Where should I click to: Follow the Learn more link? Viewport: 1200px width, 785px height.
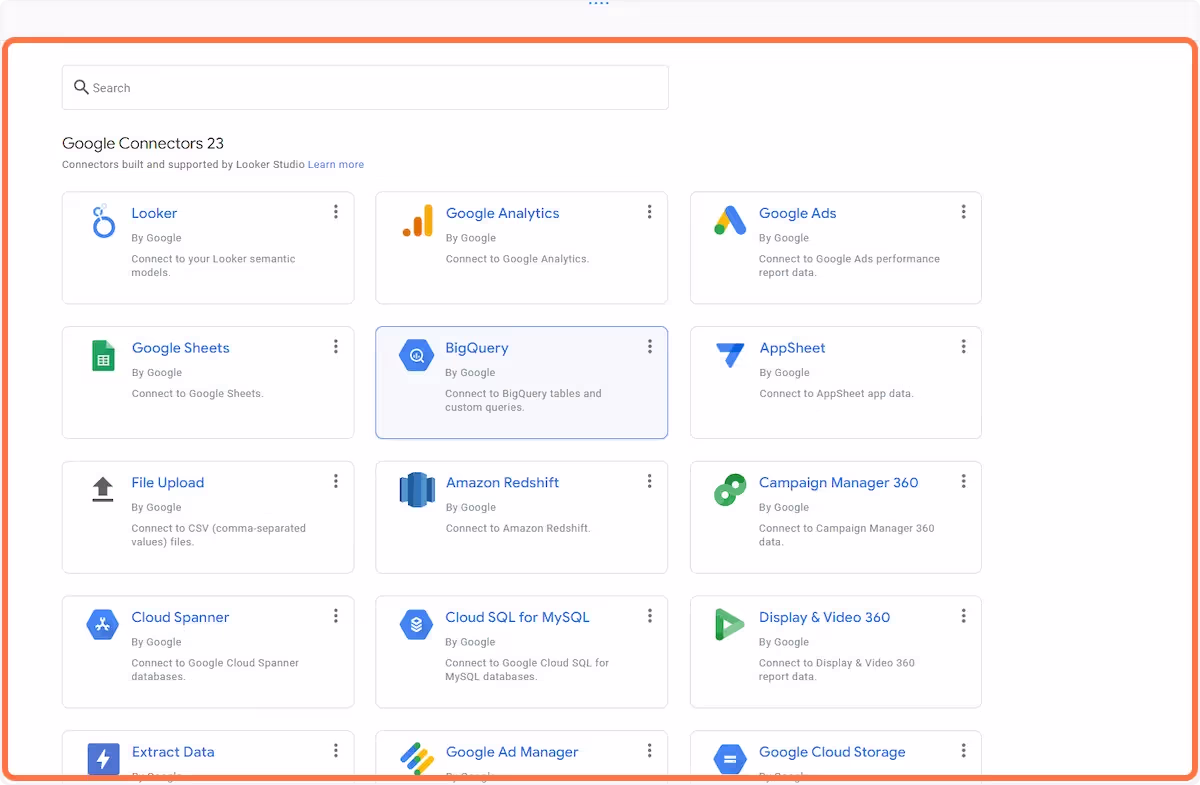pos(336,165)
